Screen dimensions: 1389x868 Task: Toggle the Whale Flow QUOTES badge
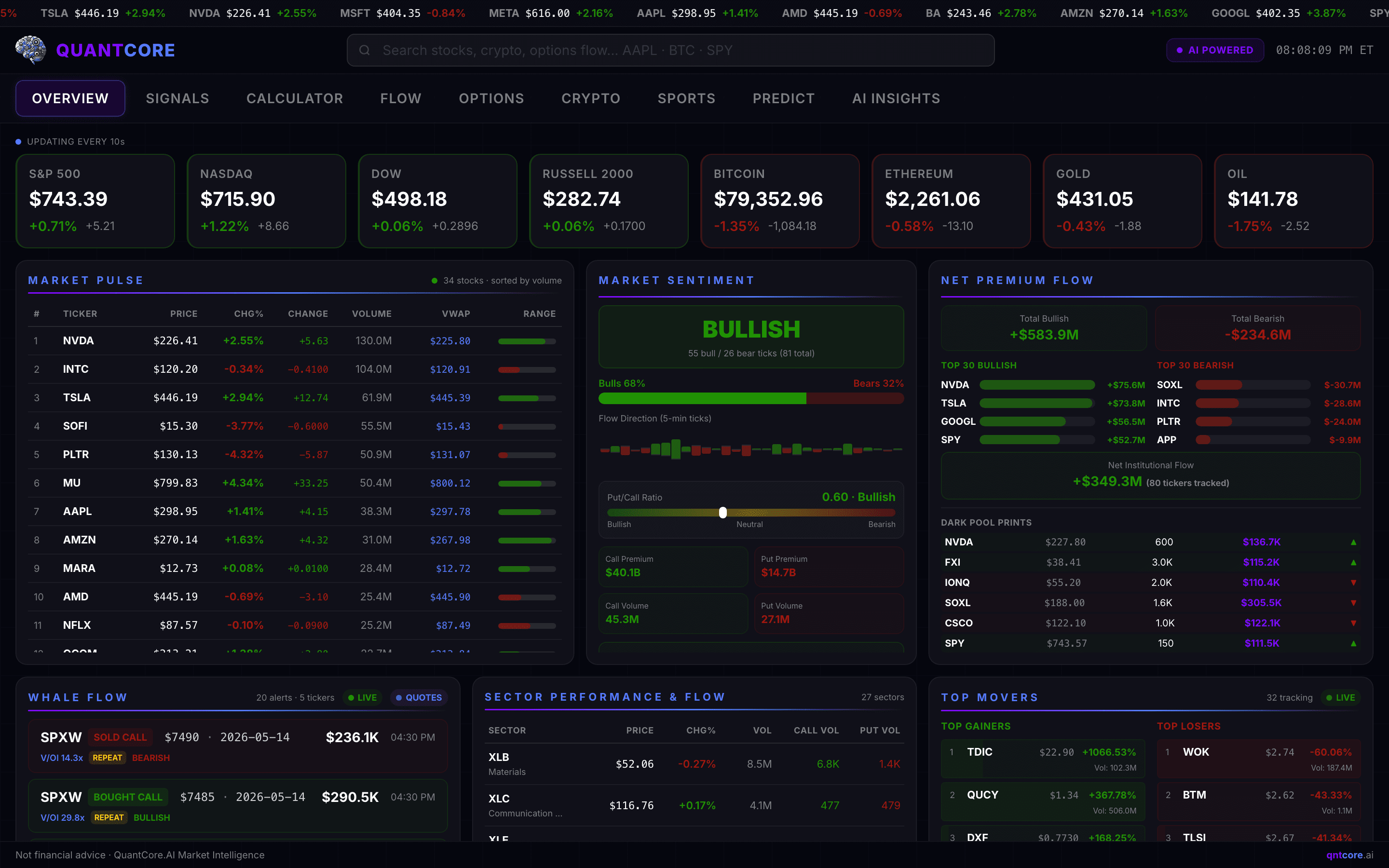pyautogui.click(x=419, y=697)
